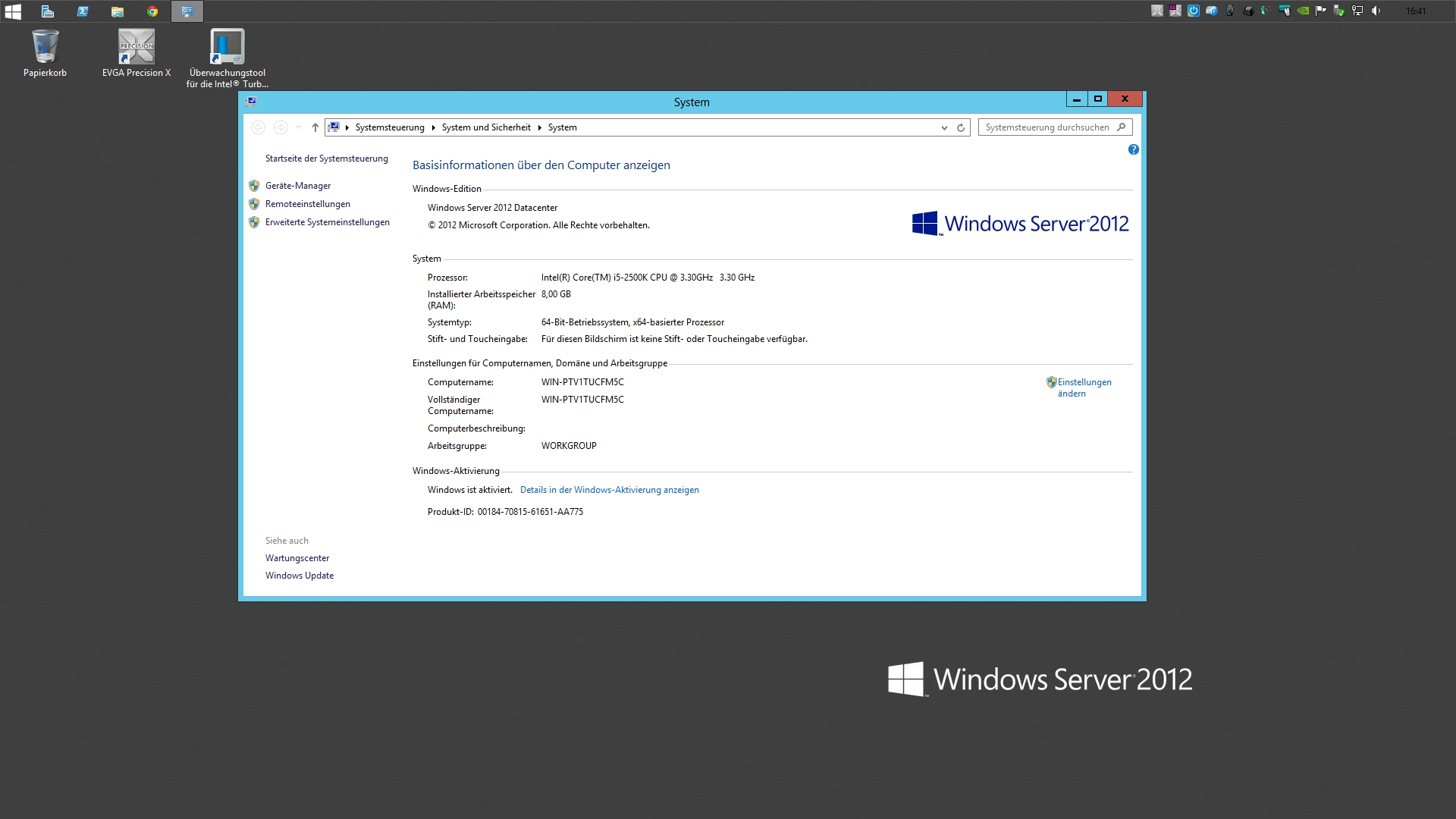
Task: Expand arrow after Systemsteuerung breadcrumb
Action: [433, 127]
